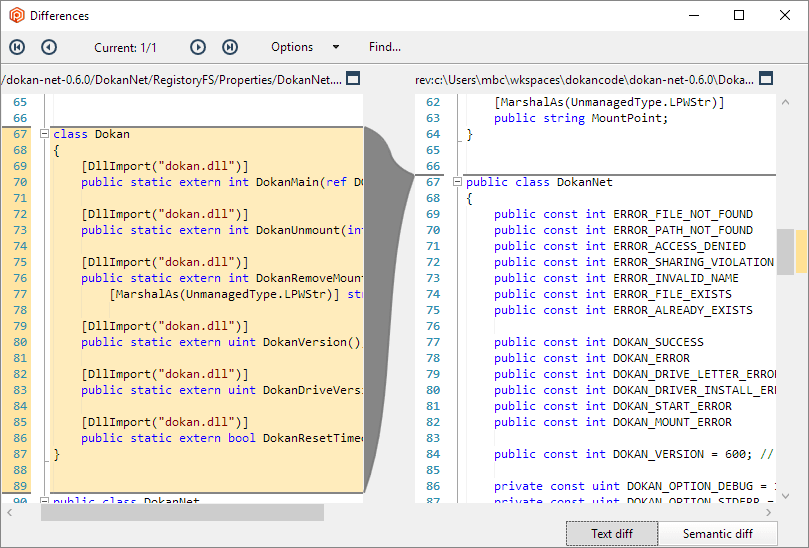Click the DokanVersion() declaration line

click(221, 342)
